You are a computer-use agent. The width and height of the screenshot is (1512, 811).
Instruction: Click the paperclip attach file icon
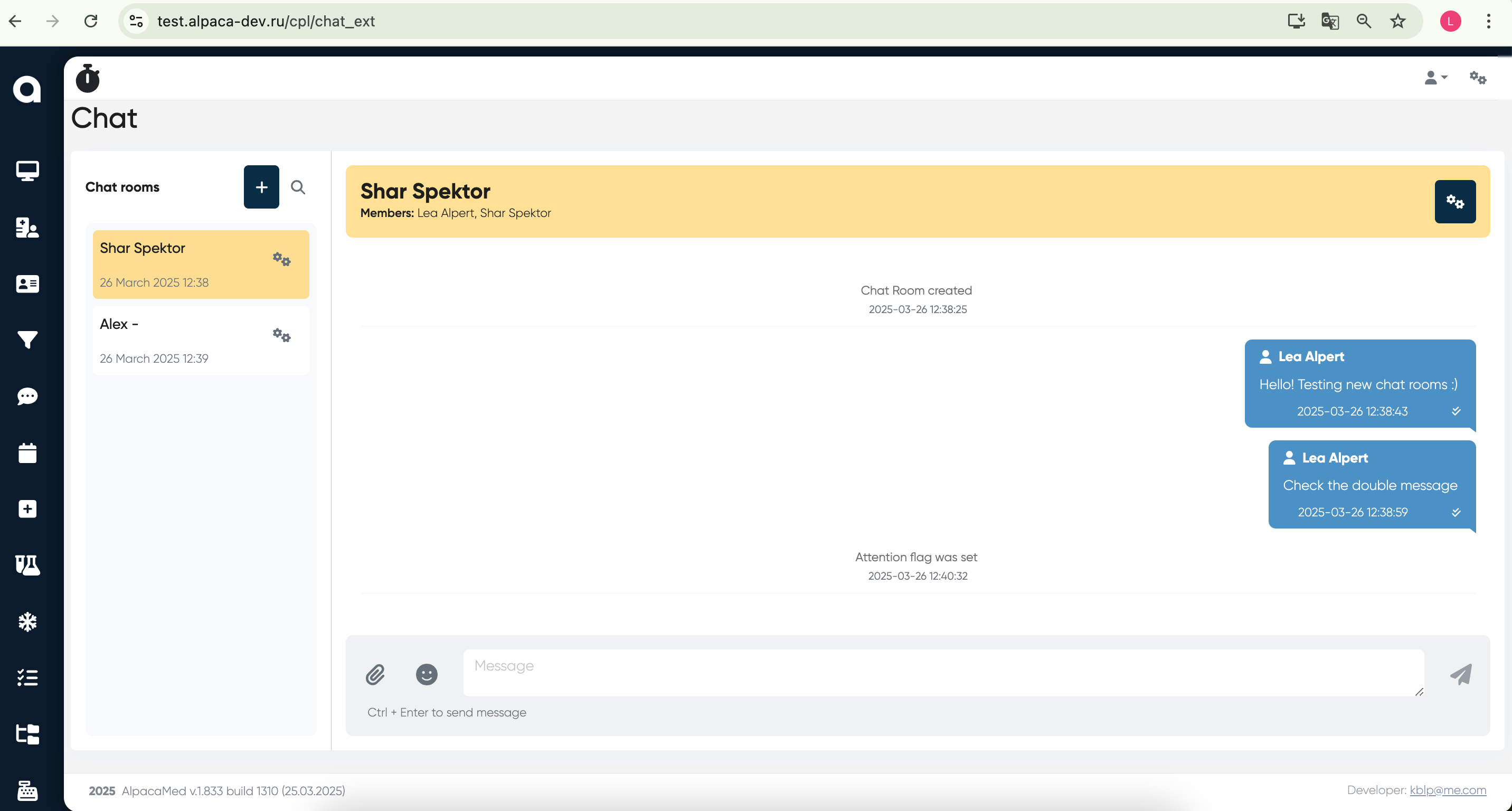pyautogui.click(x=375, y=674)
